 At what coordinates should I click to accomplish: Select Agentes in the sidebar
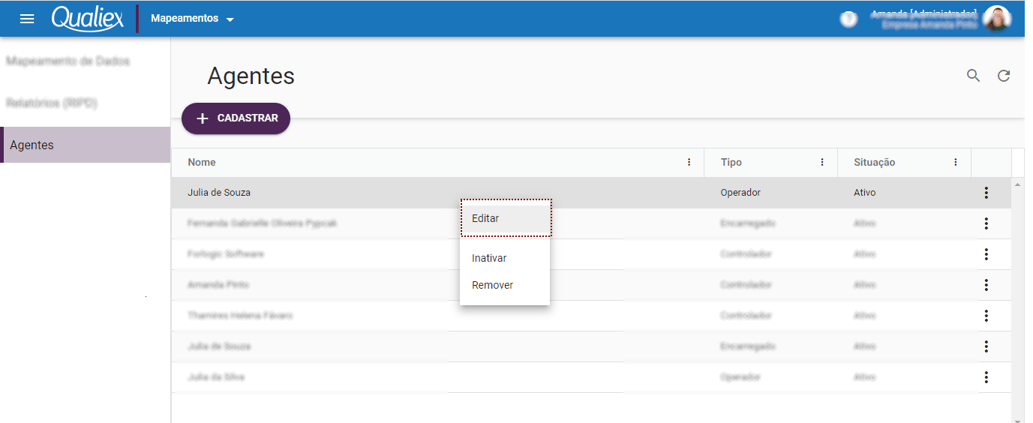point(86,145)
